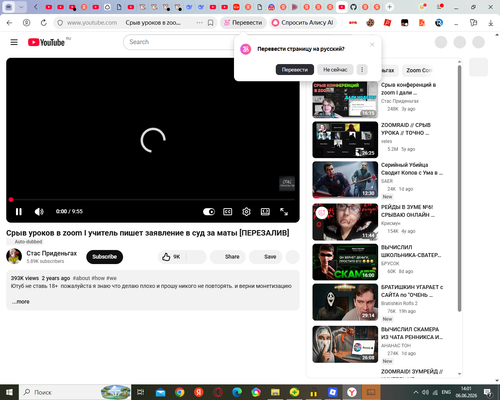Reload the page with refresh icon
Viewport: 500px width, 400px height.
point(44,23)
